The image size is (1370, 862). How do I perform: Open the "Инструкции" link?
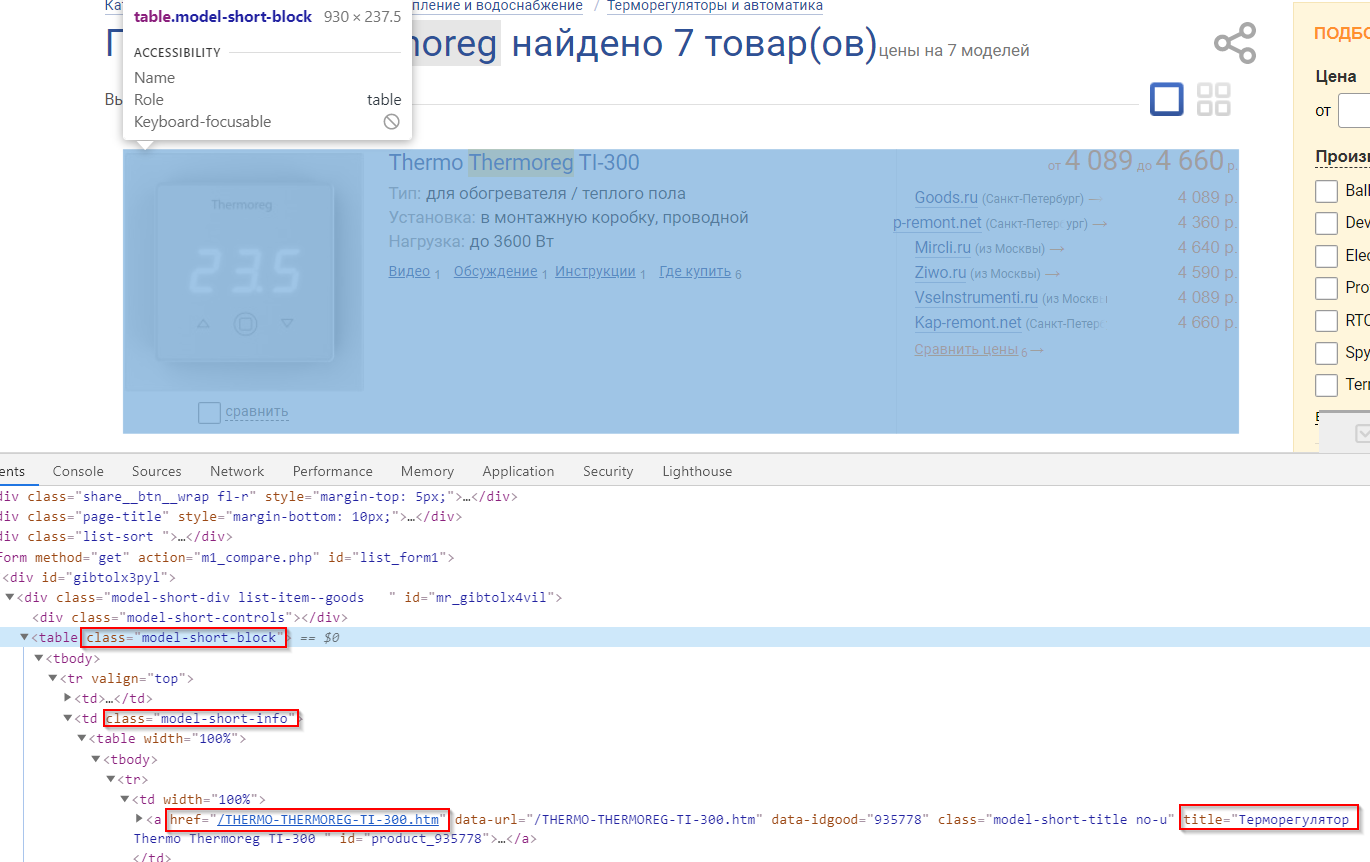595,272
